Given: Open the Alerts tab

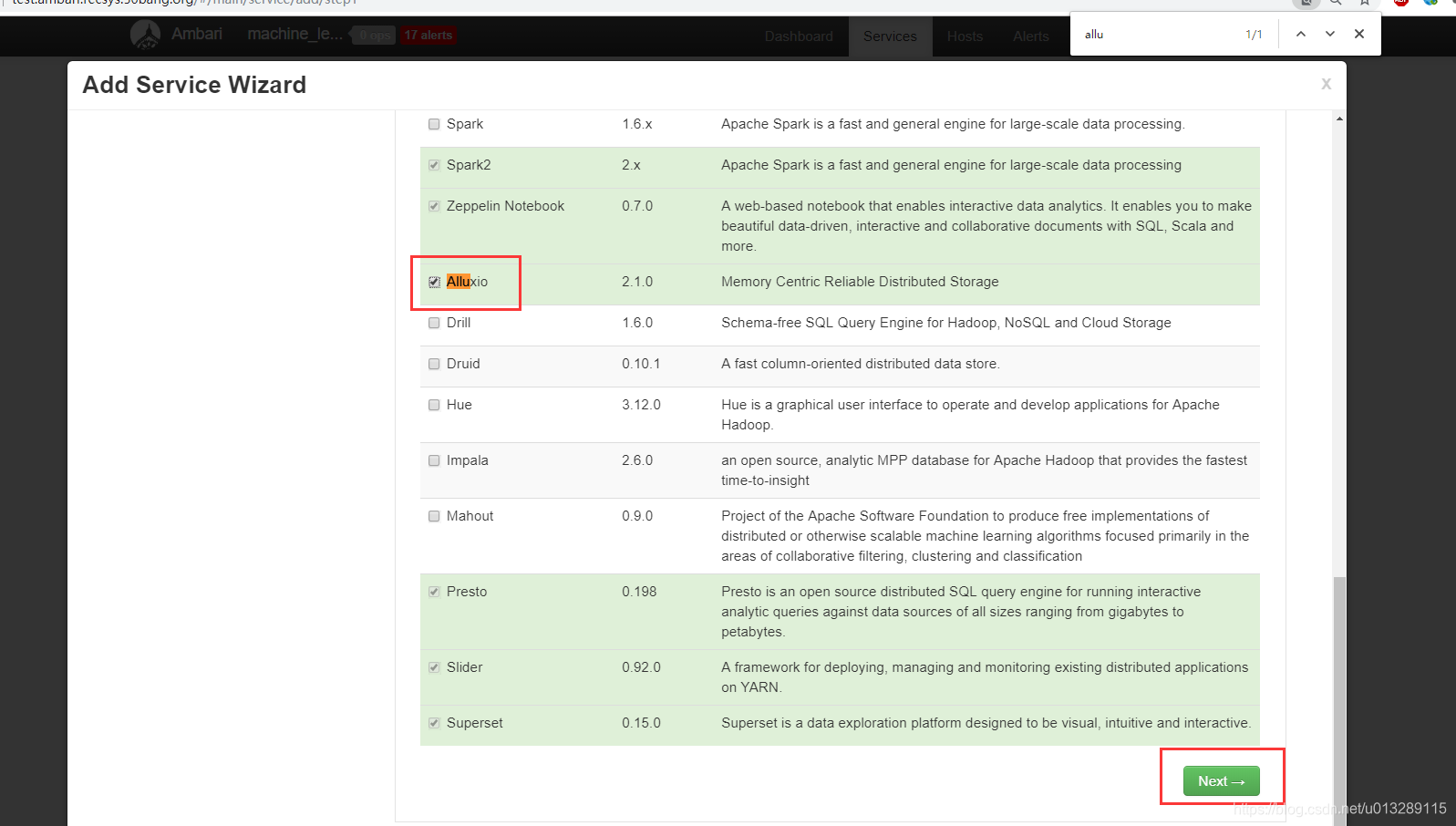Looking at the screenshot, I should pos(1030,36).
